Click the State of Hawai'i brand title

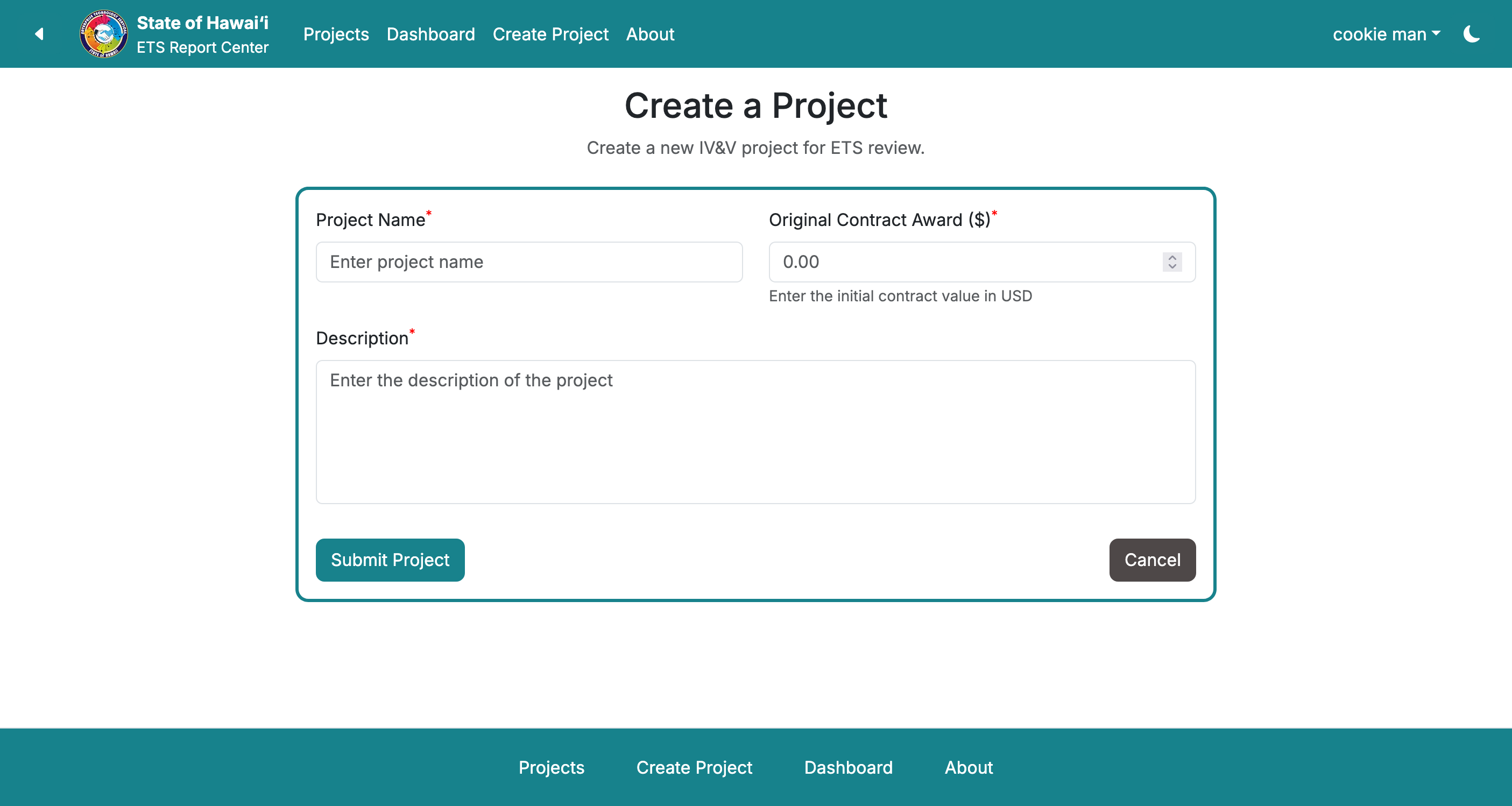202,22
